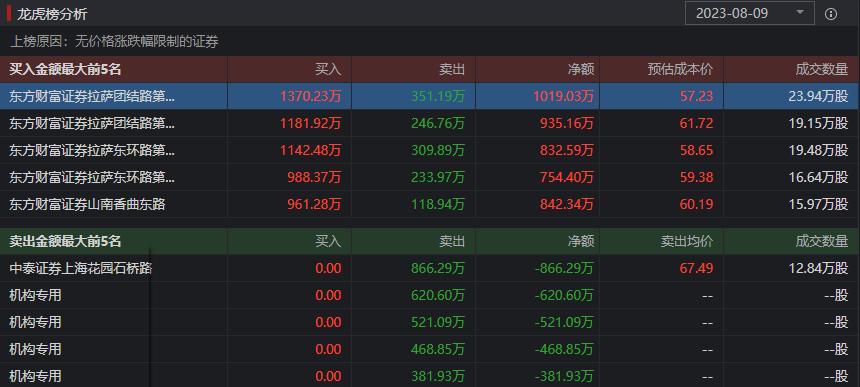Click 卖出均价 column header
This screenshot has height=387, width=860.
(687, 241)
